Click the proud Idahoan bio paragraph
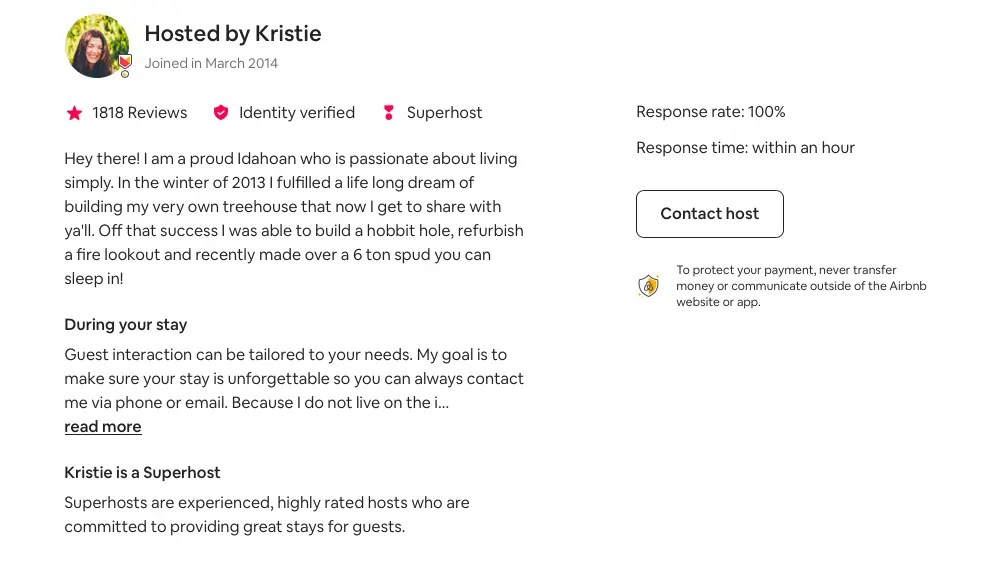This screenshot has width=996, height=561. (293, 218)
